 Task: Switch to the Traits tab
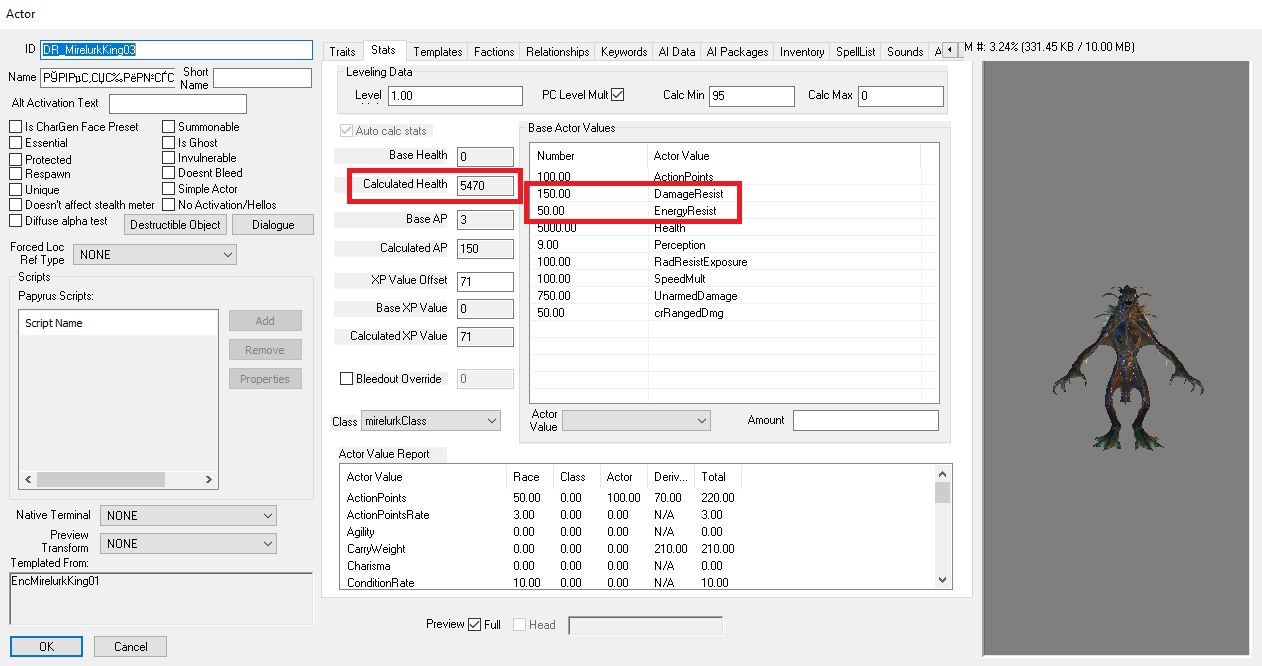342,52
